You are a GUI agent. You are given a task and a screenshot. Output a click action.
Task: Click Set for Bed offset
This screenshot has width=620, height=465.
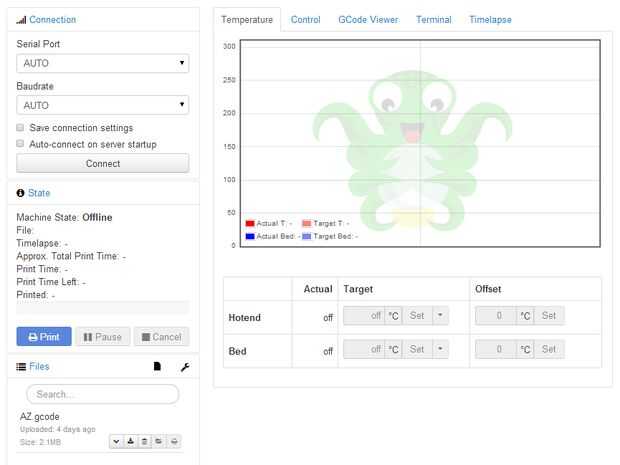pyautogui.click(x=549, y=349)
